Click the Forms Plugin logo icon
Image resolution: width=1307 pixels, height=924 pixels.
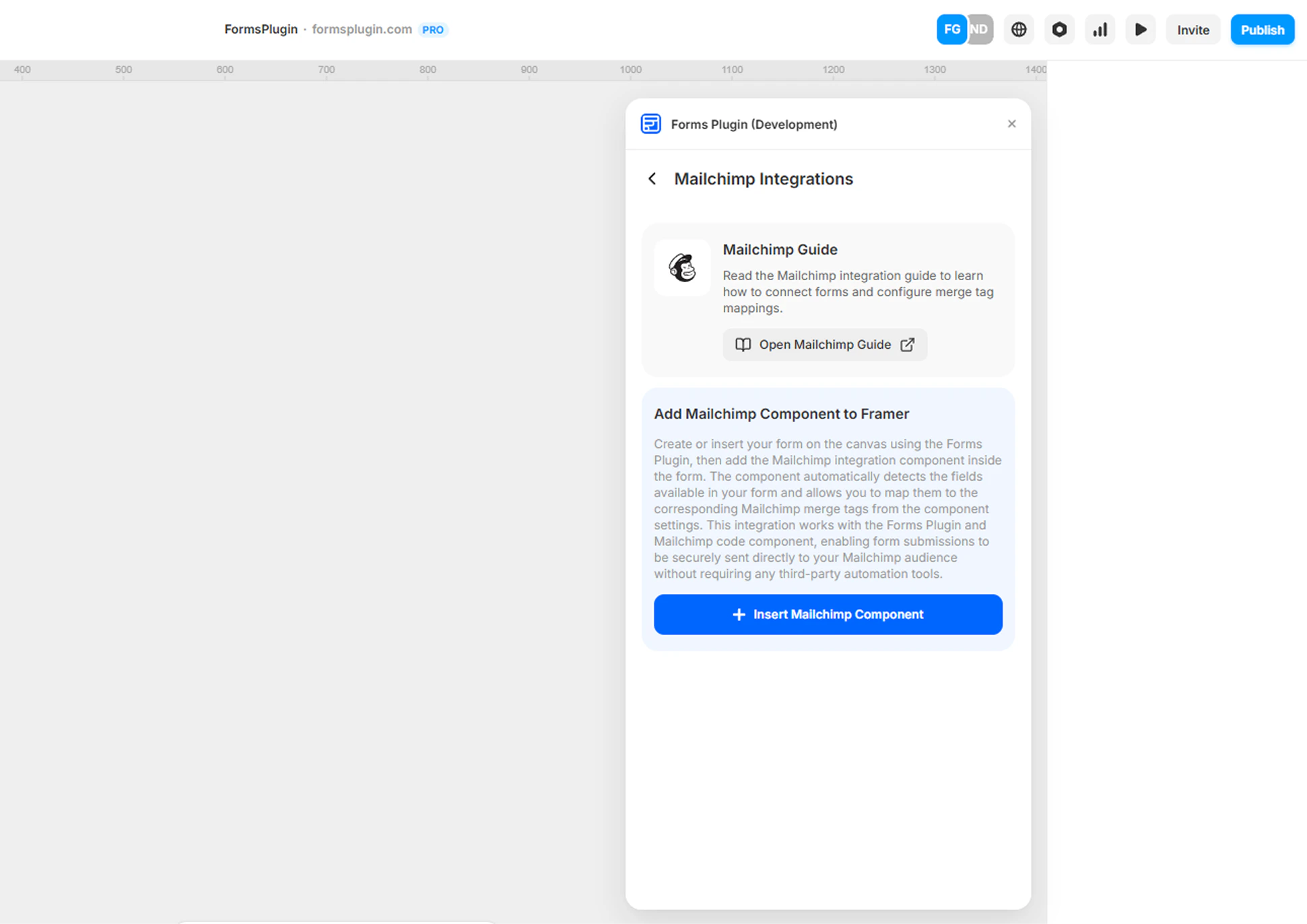(650, 124)
